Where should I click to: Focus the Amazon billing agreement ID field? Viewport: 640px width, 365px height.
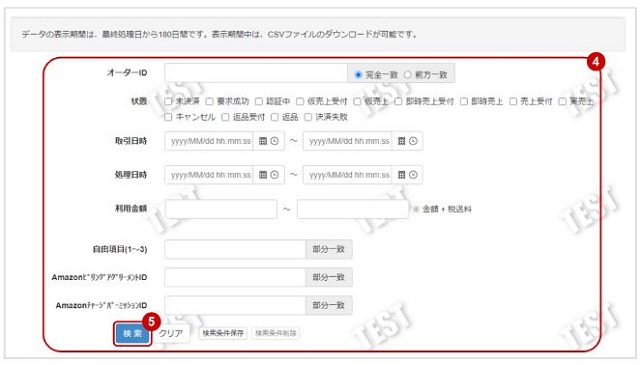235,277
